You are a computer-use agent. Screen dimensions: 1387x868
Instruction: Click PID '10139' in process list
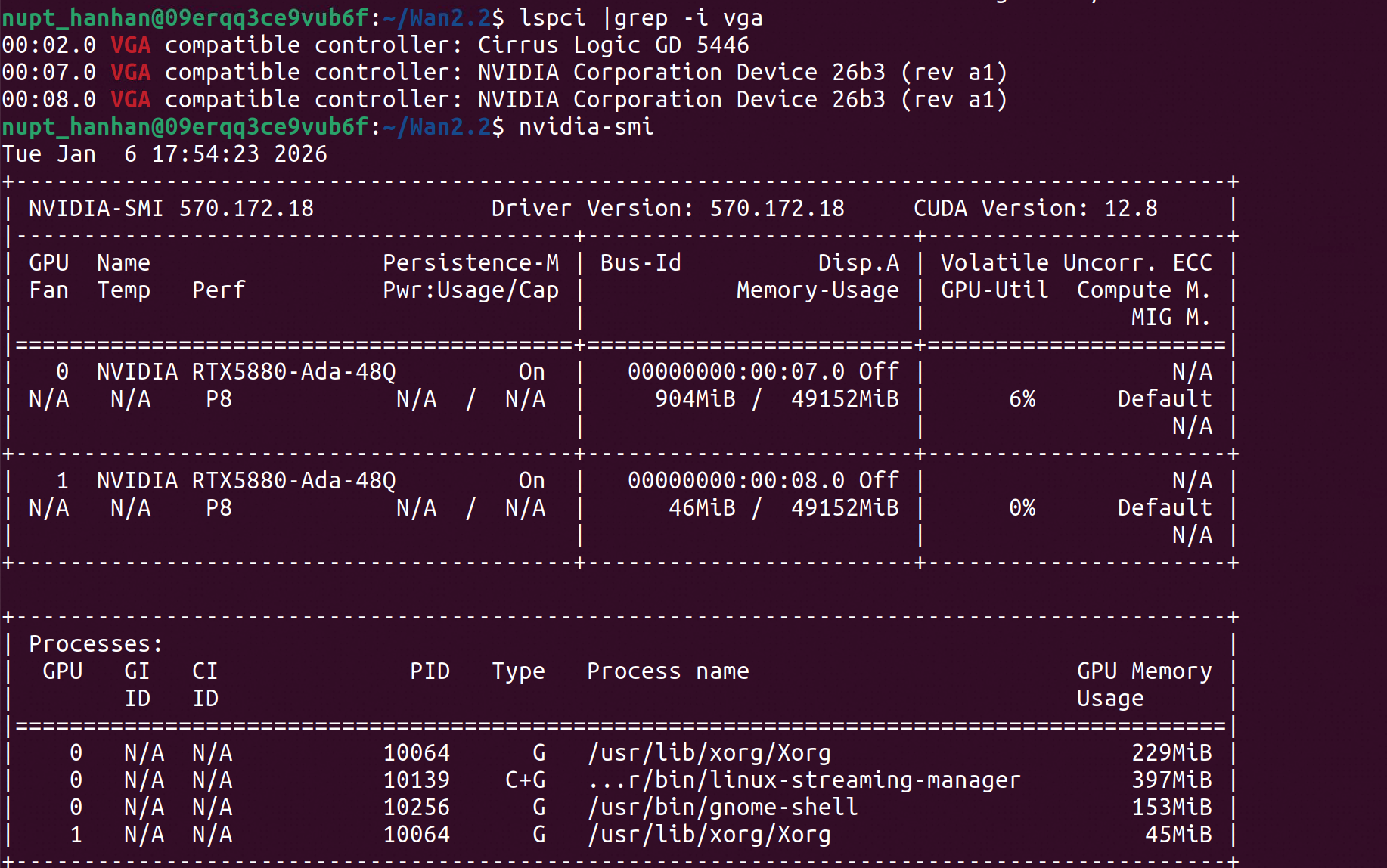(417, 780)
